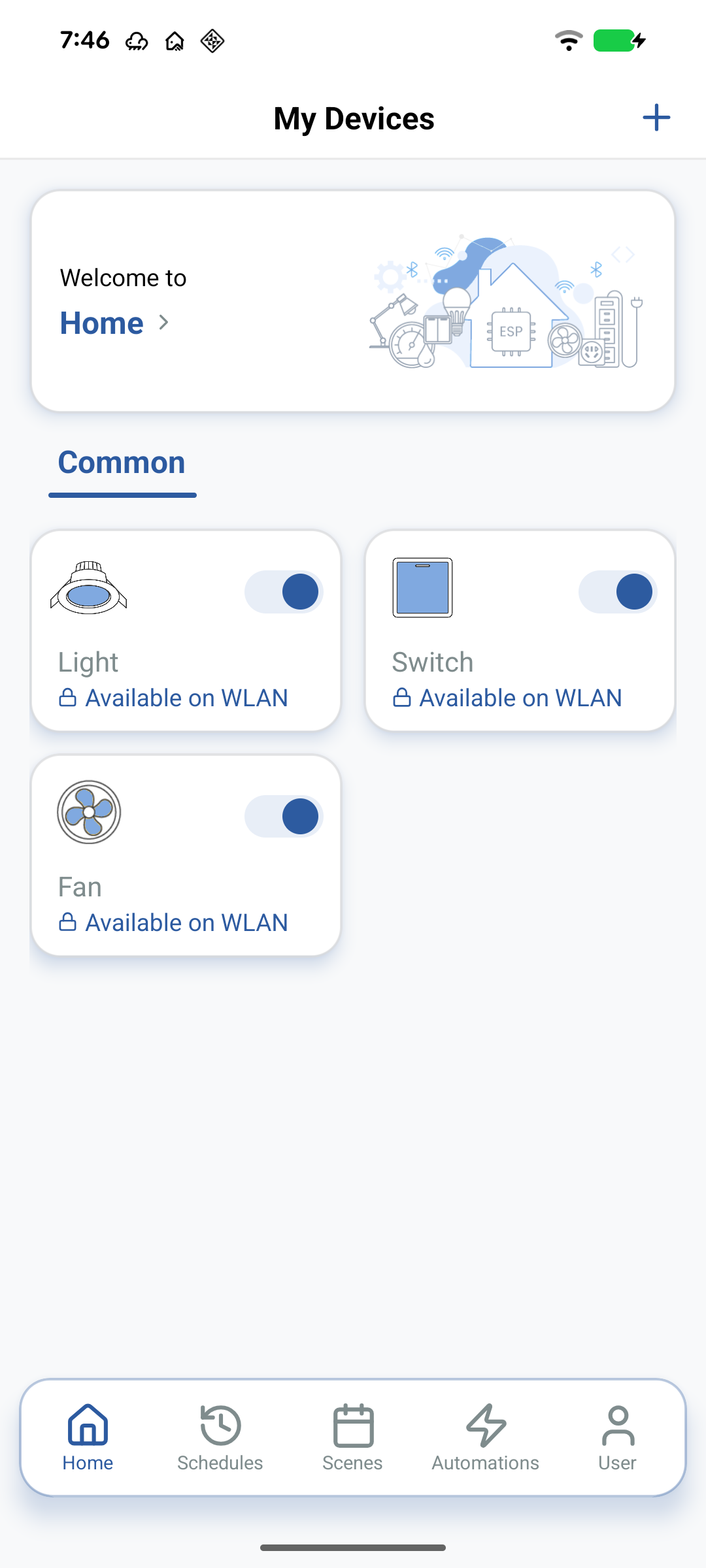Tap the Fan device icon
This screenshot has width=706, height=1568.
click(89, 812)
